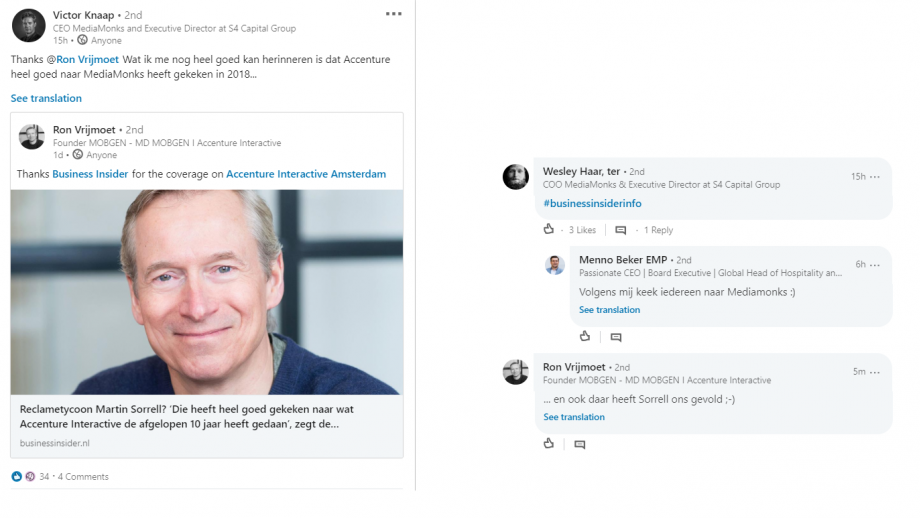Open the Business Insider mention link
Viewport: 920px width, 518px height.
point(90,174)
